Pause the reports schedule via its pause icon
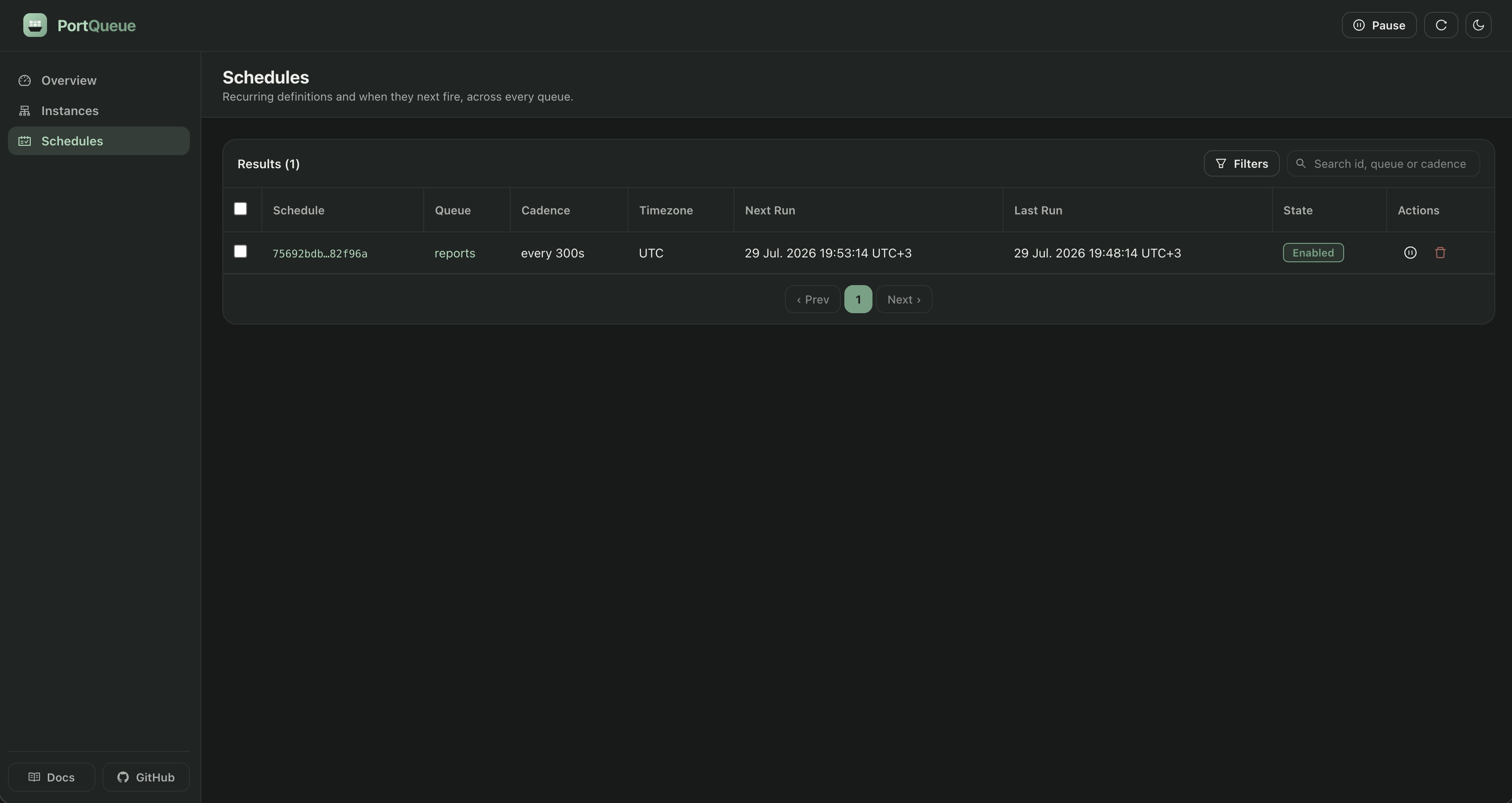This screenshot has width=1512, height=803. click(x=1410, y=253)
